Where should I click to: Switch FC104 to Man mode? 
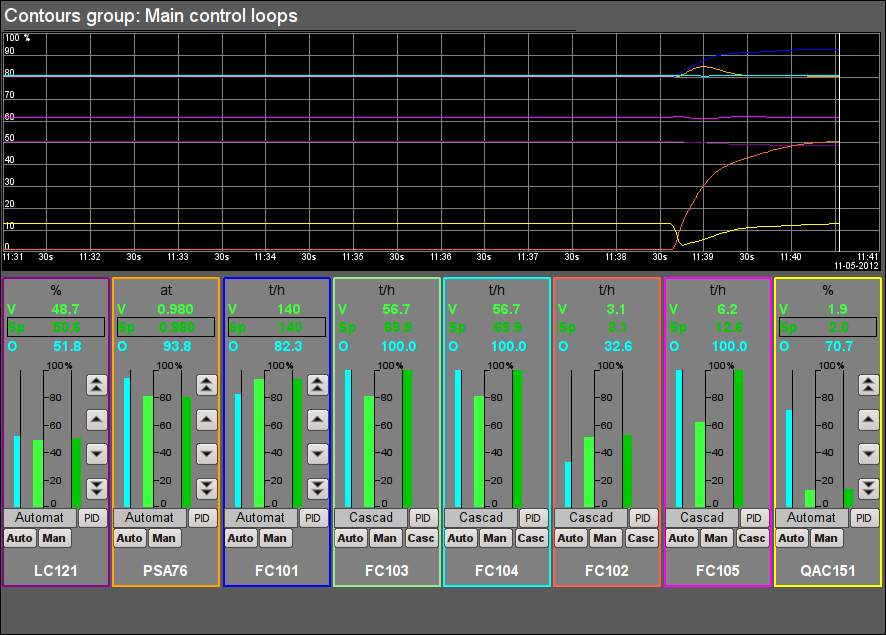pos(496,538)
